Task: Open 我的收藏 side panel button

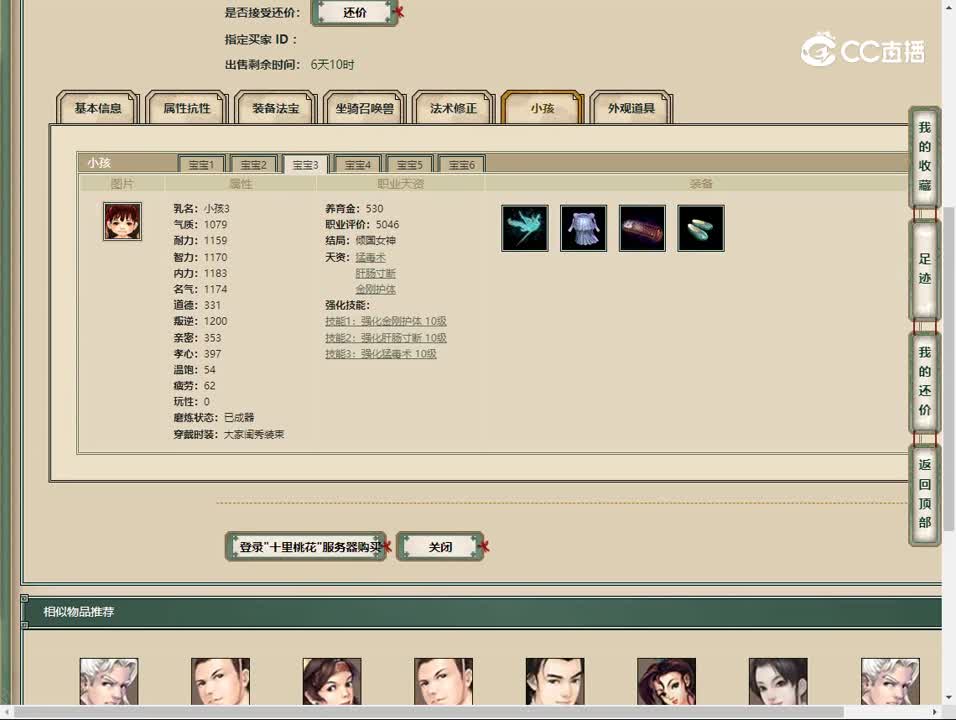Action: [924, 157]
